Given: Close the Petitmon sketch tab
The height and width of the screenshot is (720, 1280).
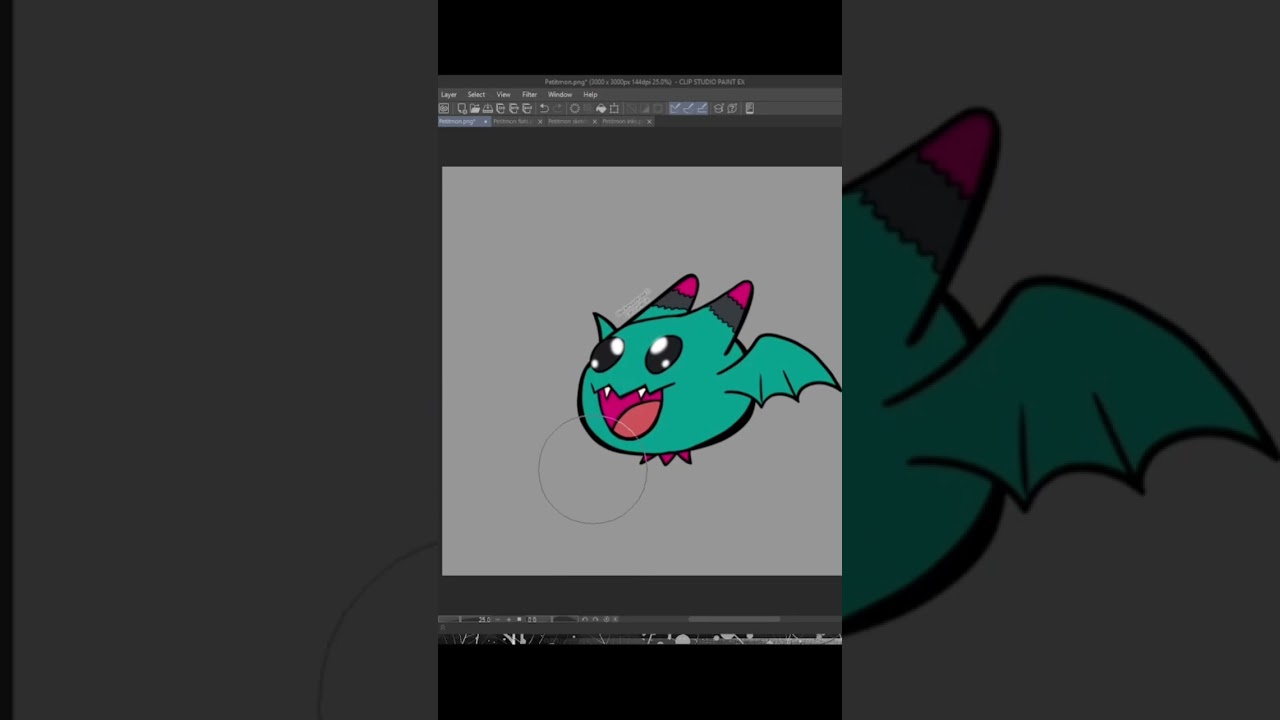Looking at the screenshot, I should click(x=594, y=121).
